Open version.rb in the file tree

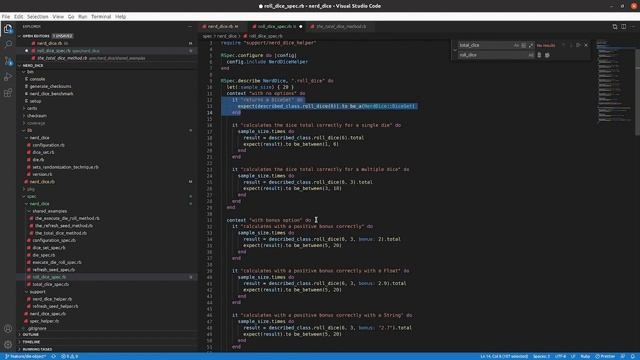[42, 174]
